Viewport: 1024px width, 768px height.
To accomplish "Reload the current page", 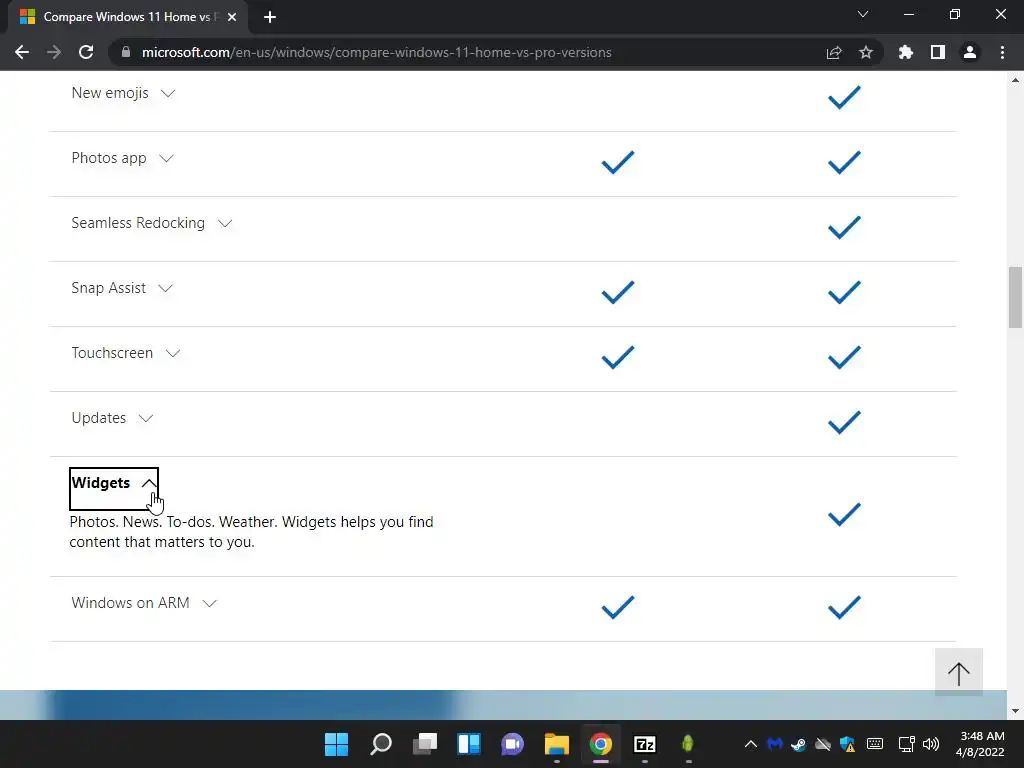I will pos(86,52).
